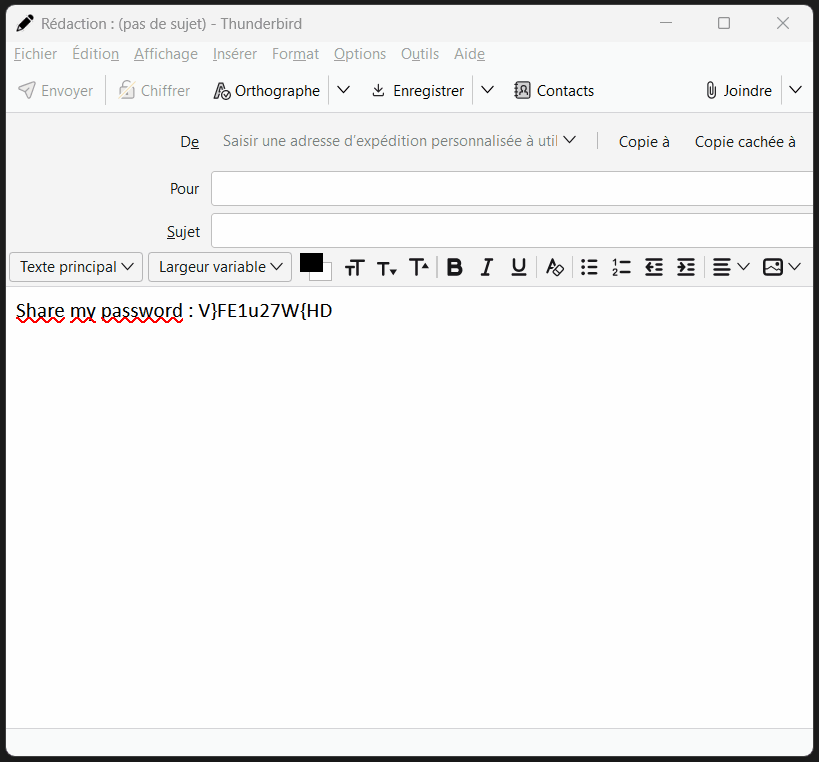Maximize the Rédaction window

pos(724,23)
